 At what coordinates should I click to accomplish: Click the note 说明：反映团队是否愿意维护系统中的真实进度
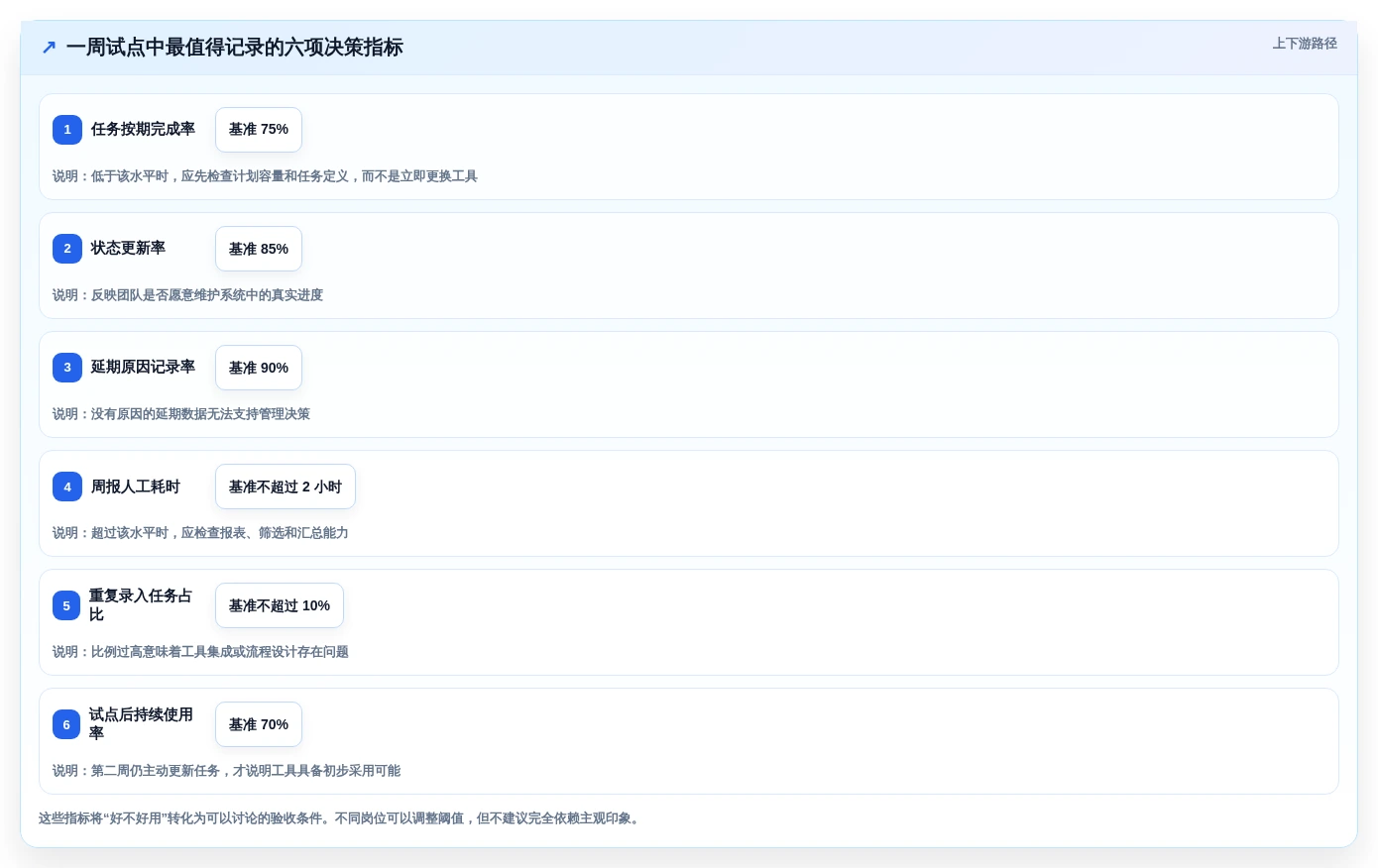point(187,295)
